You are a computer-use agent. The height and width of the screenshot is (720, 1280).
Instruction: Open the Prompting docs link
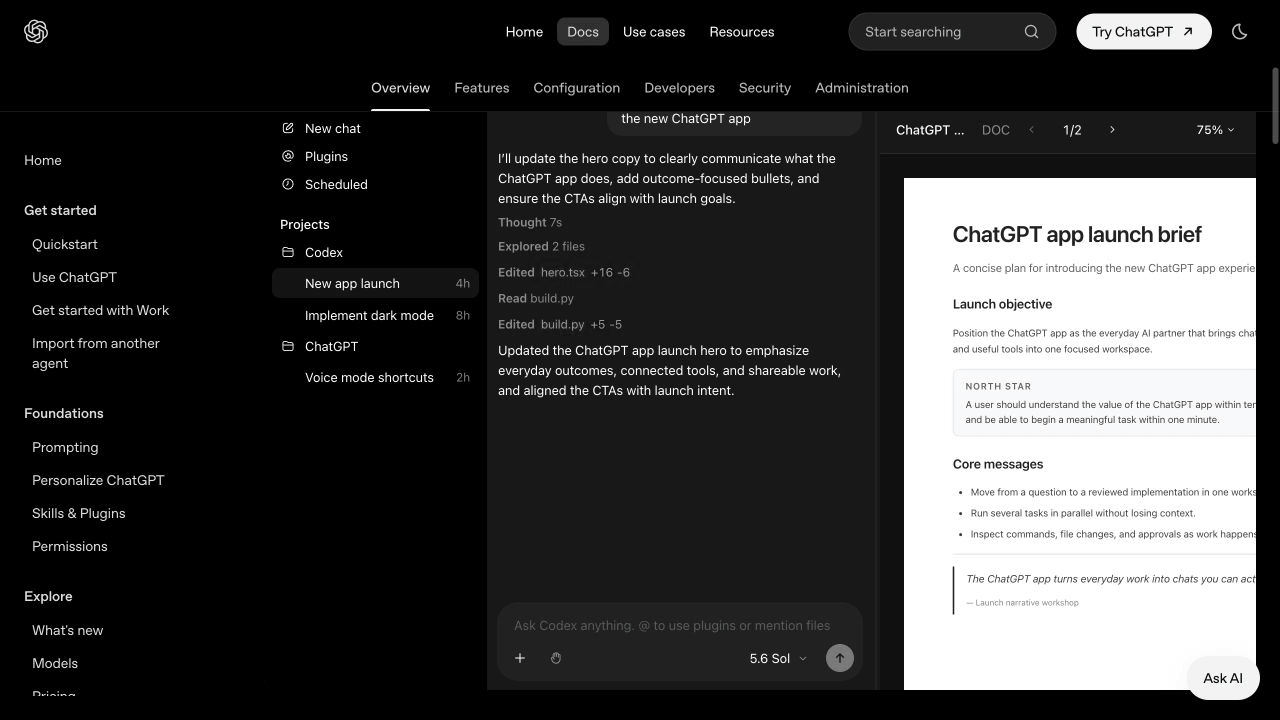tap(65, 447)
